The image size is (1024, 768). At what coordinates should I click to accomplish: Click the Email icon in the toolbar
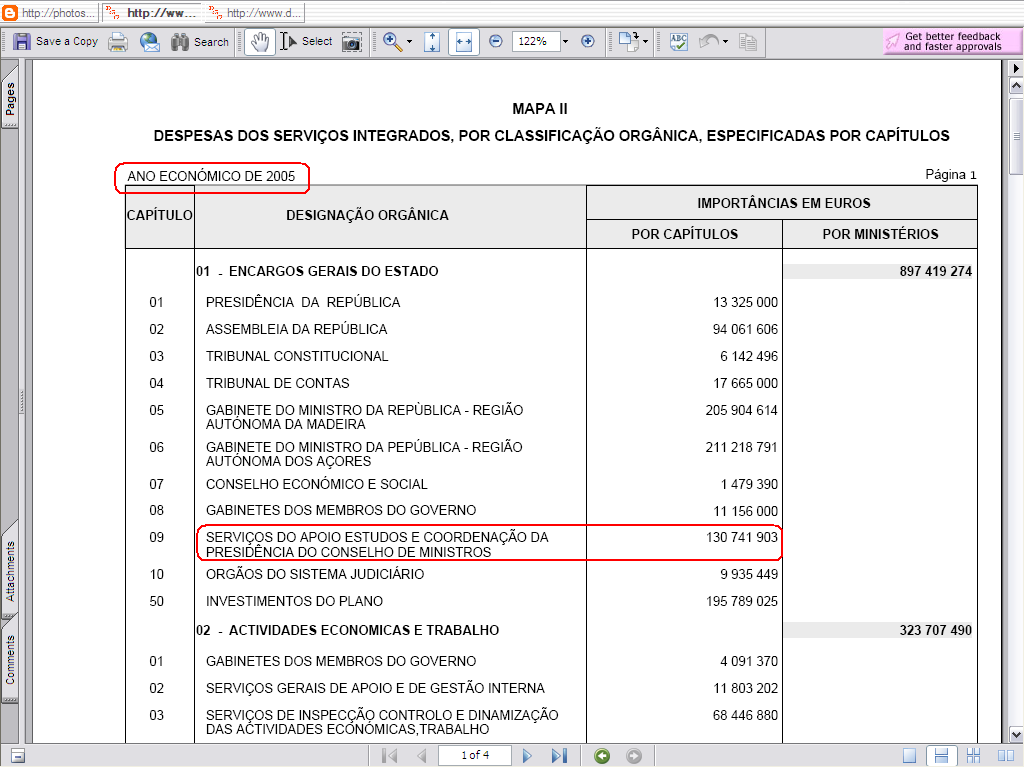(149, 42)
